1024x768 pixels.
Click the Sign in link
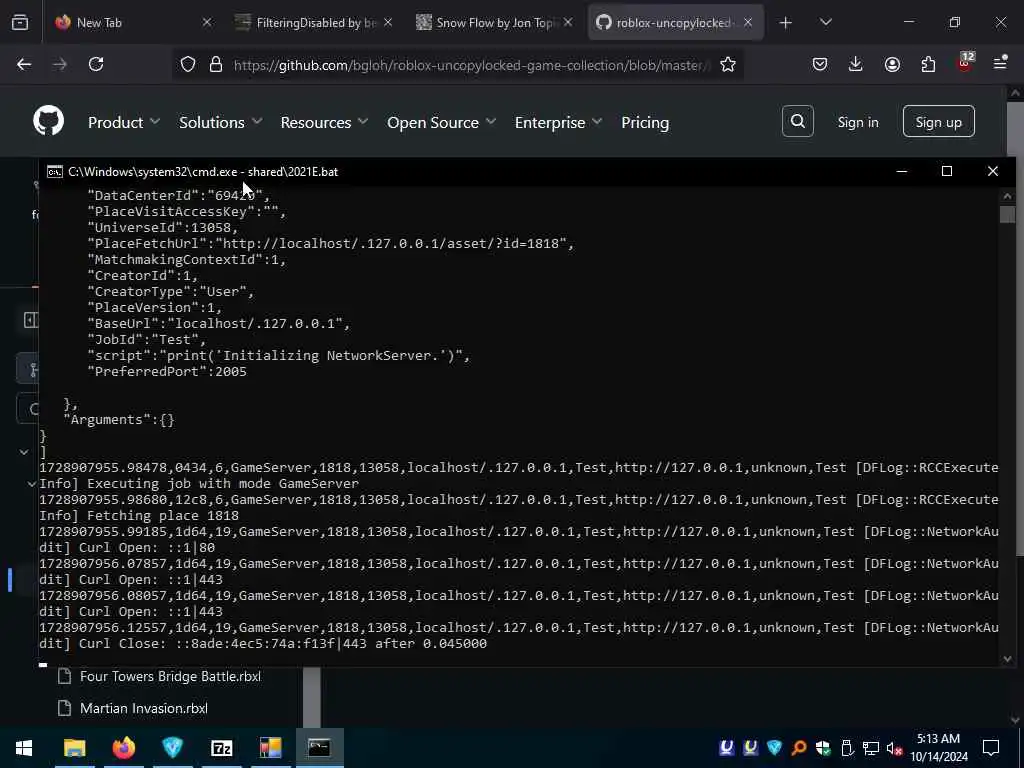point(857,122)
